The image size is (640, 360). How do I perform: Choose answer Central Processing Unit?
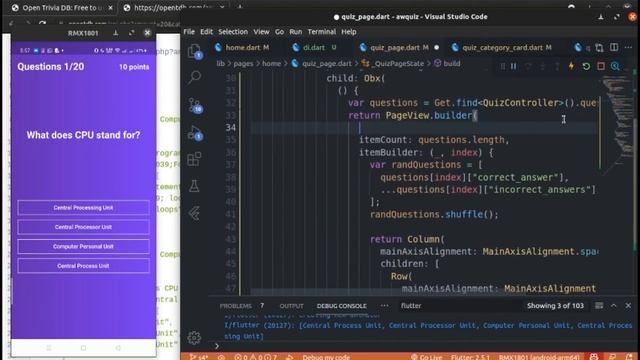(83, 208)
